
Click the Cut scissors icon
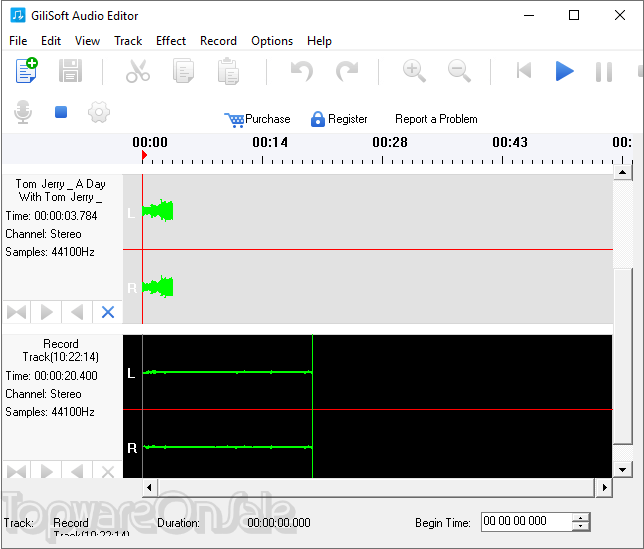138,71
